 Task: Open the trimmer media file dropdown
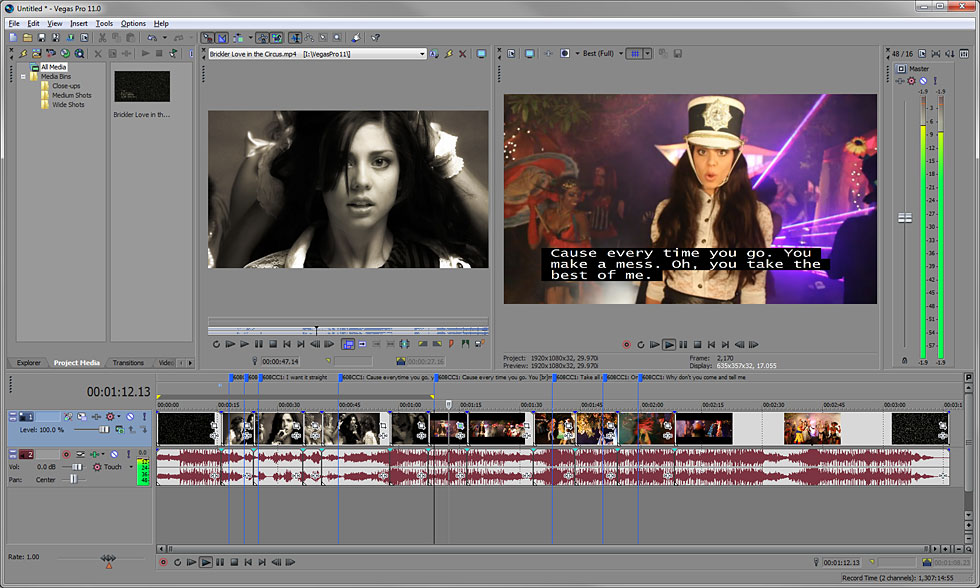(x=422, y=54)
